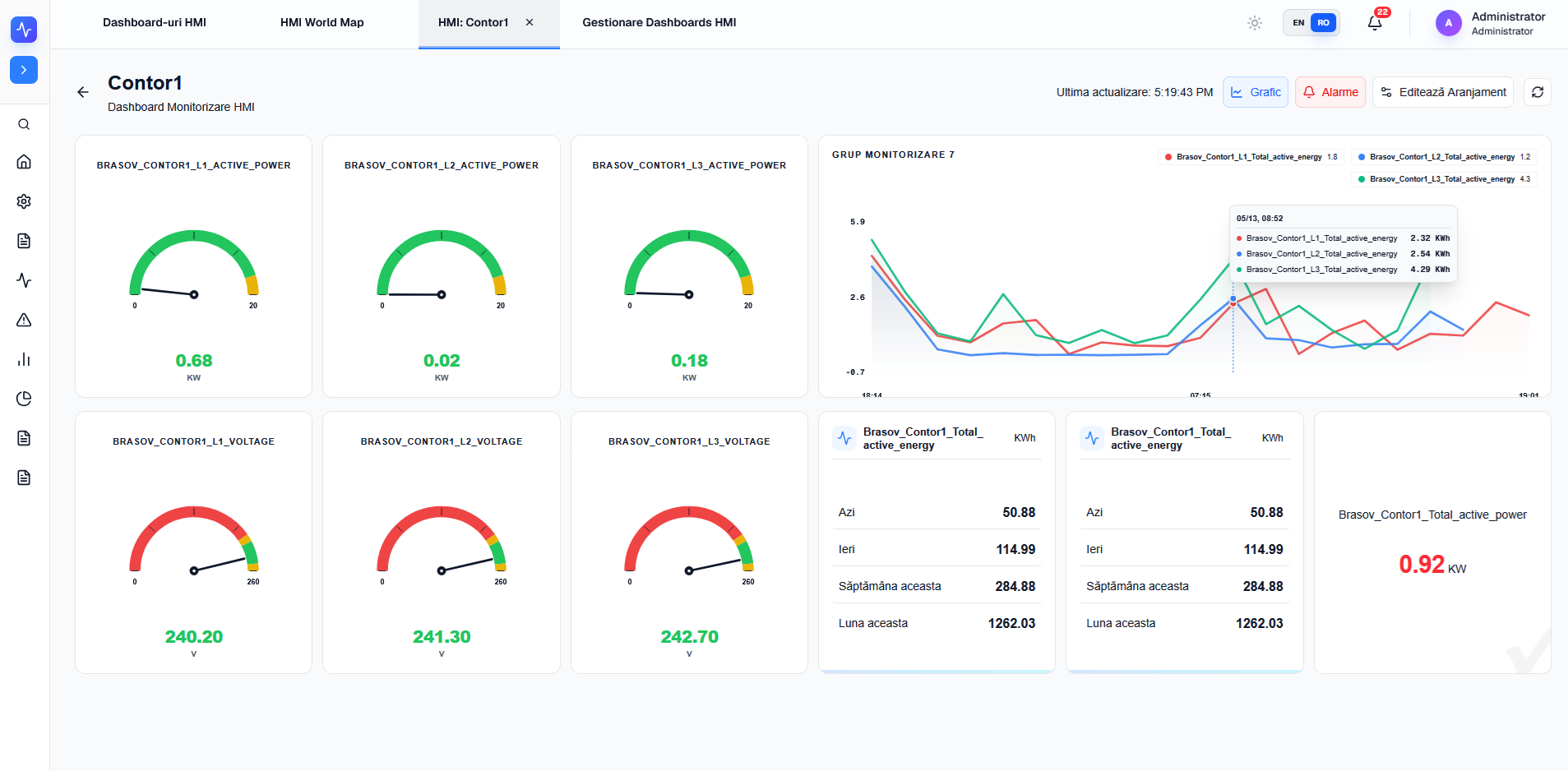Click the BRASOV_CONTOR1_L1_VOLTAGE gauge title
Image resolution: width=1568 pixels, height=771 pixels.
click(194, 441)
